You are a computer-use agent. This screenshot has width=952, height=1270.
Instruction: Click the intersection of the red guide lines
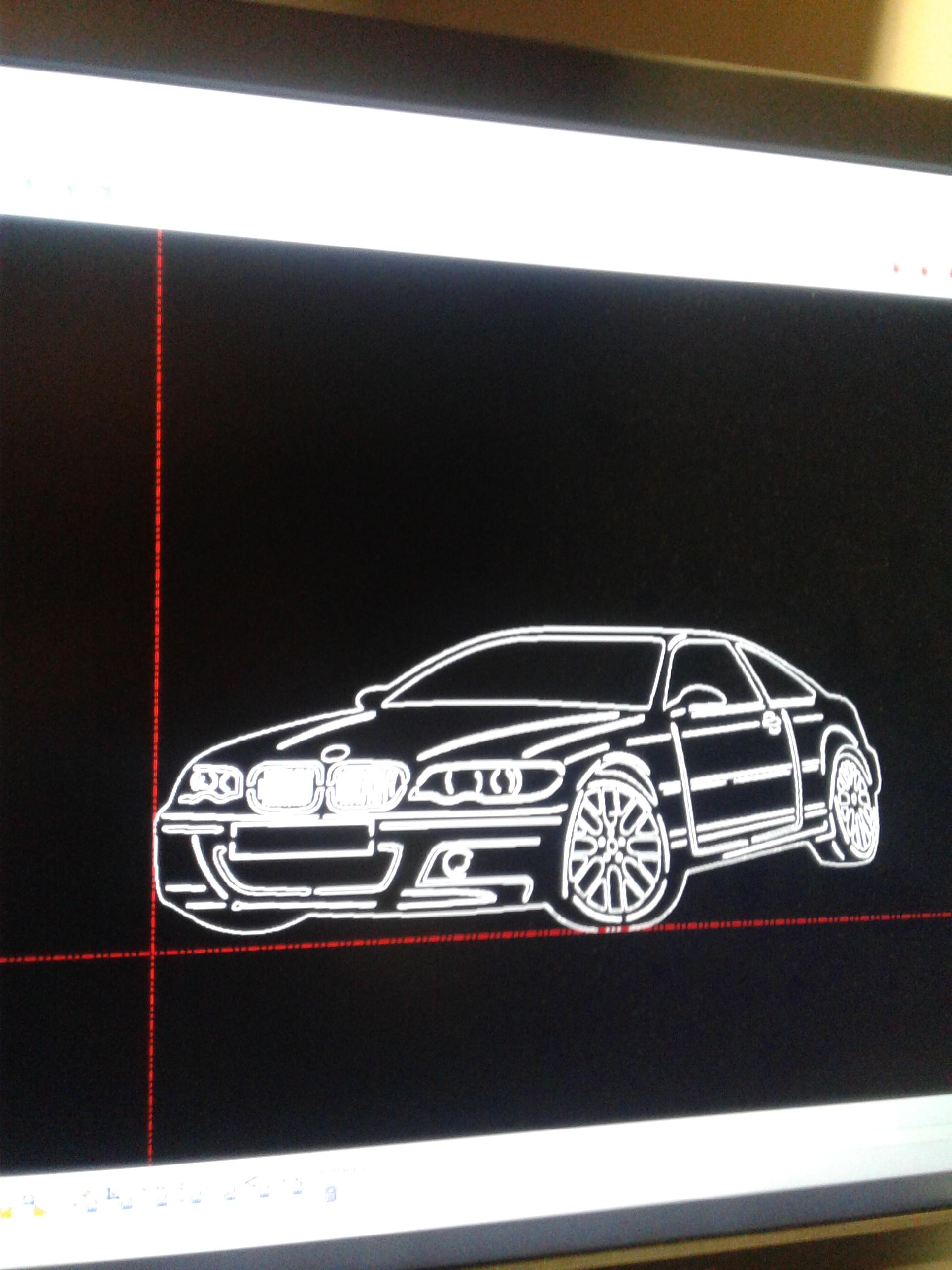pos(154,953)
